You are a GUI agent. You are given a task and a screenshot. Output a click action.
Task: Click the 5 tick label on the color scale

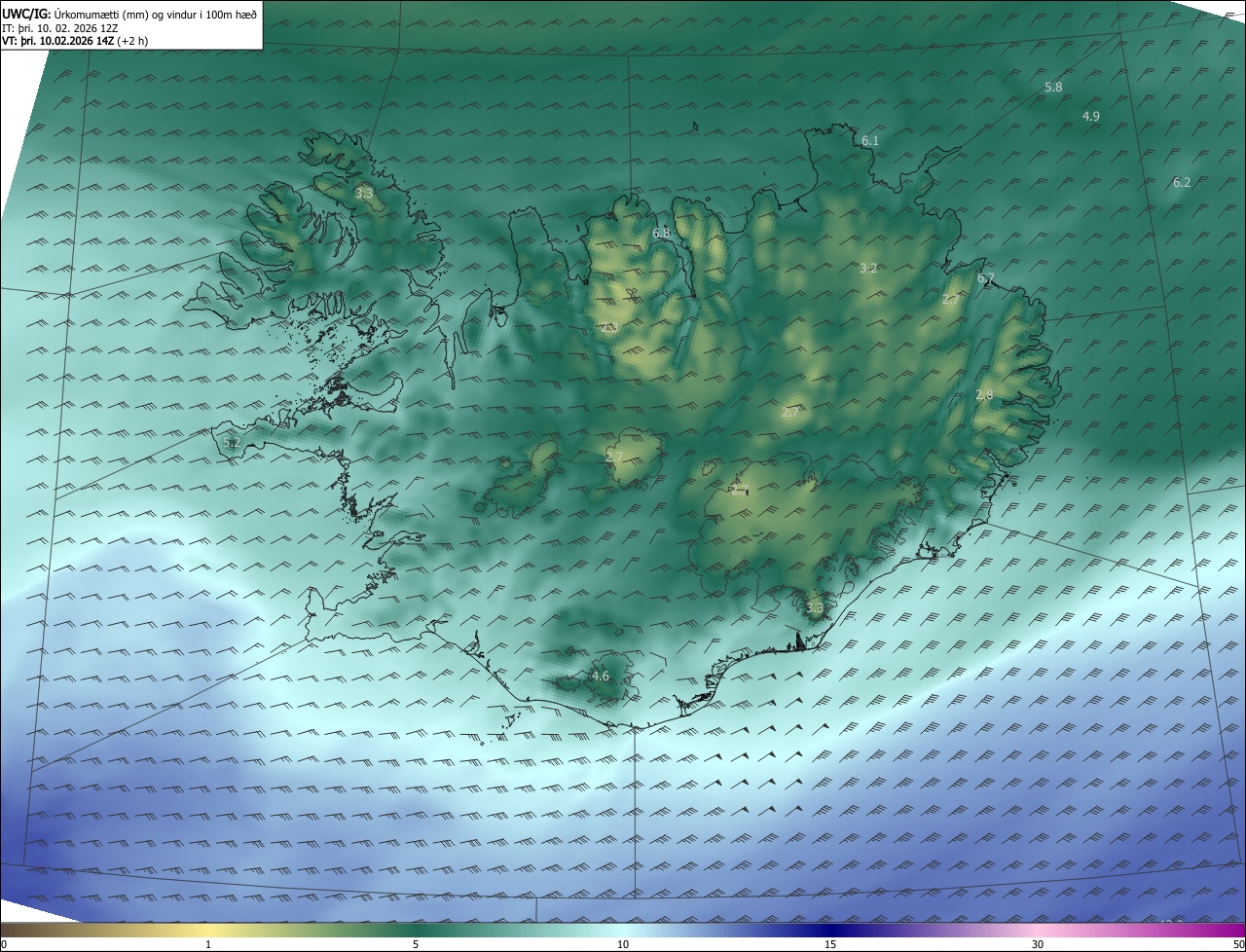click(416, 944)
